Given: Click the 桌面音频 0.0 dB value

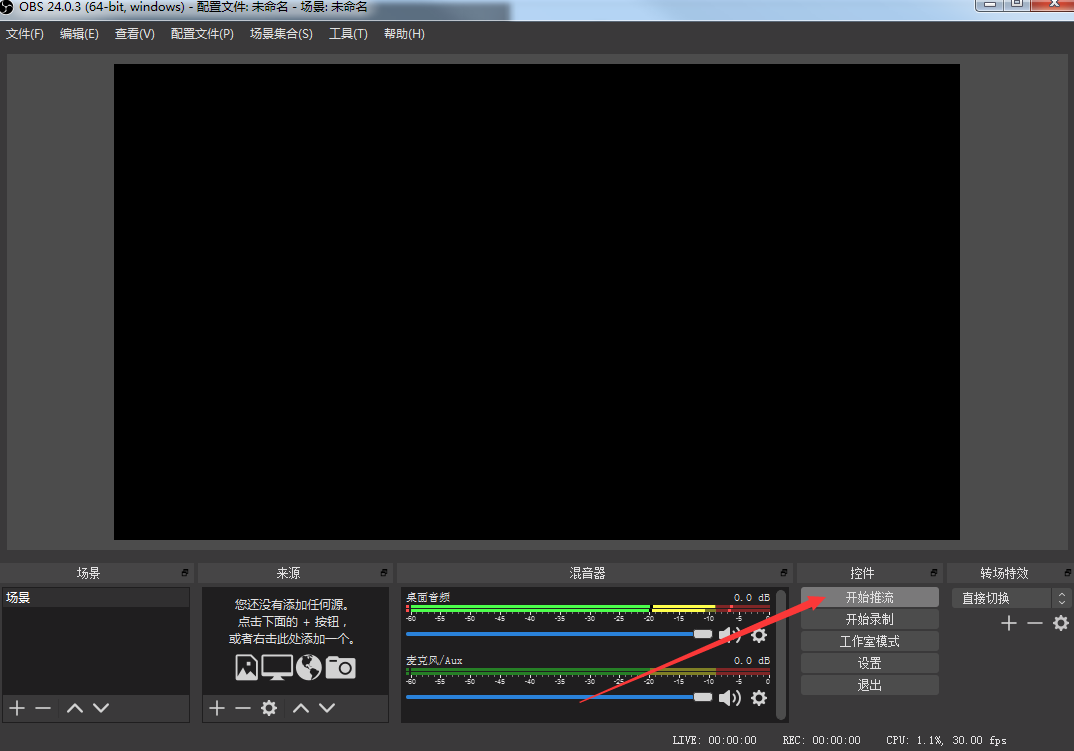Looking at the screenshot, I should [751, 598].
